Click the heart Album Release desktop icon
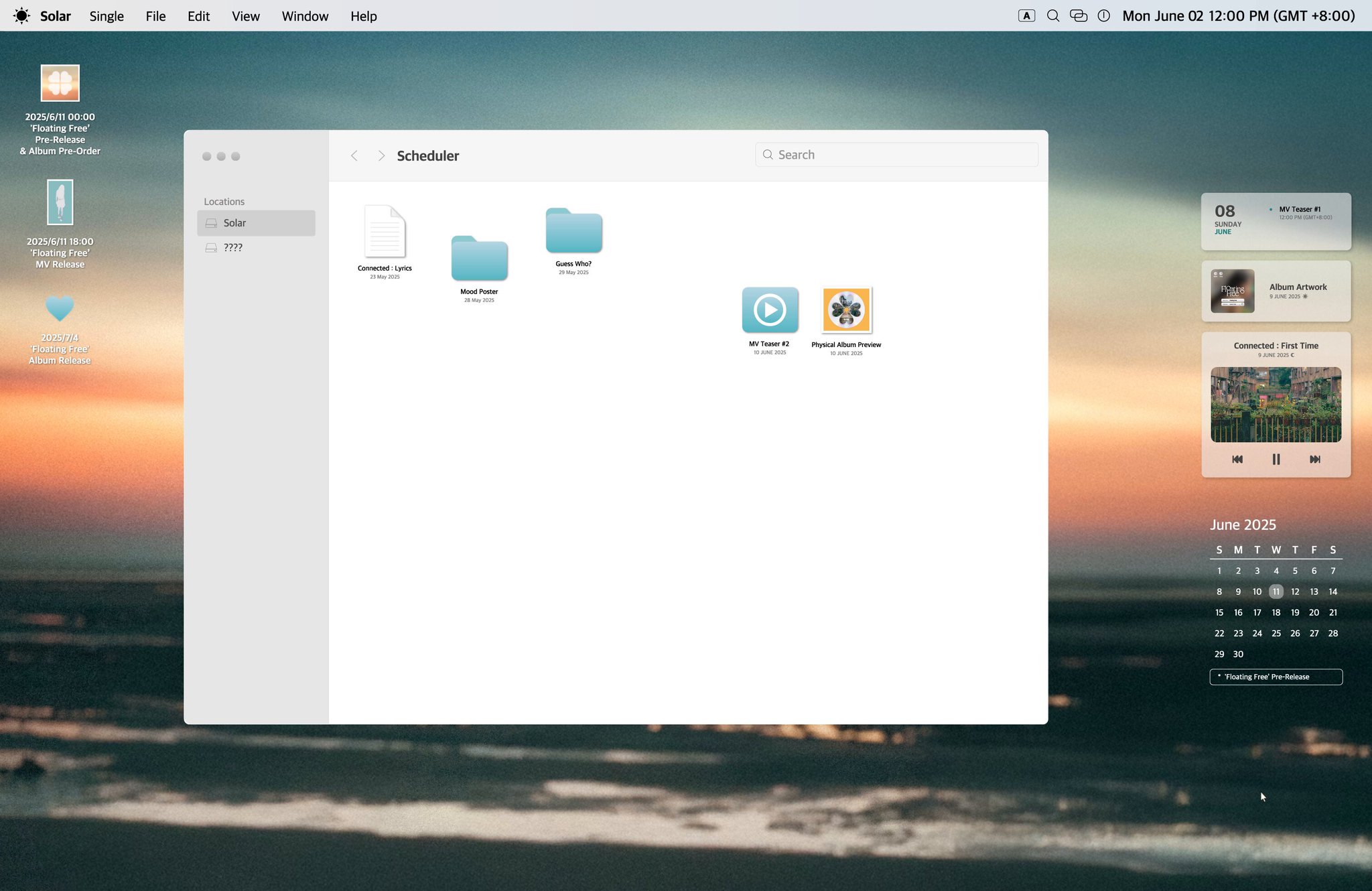 [60, 309]
